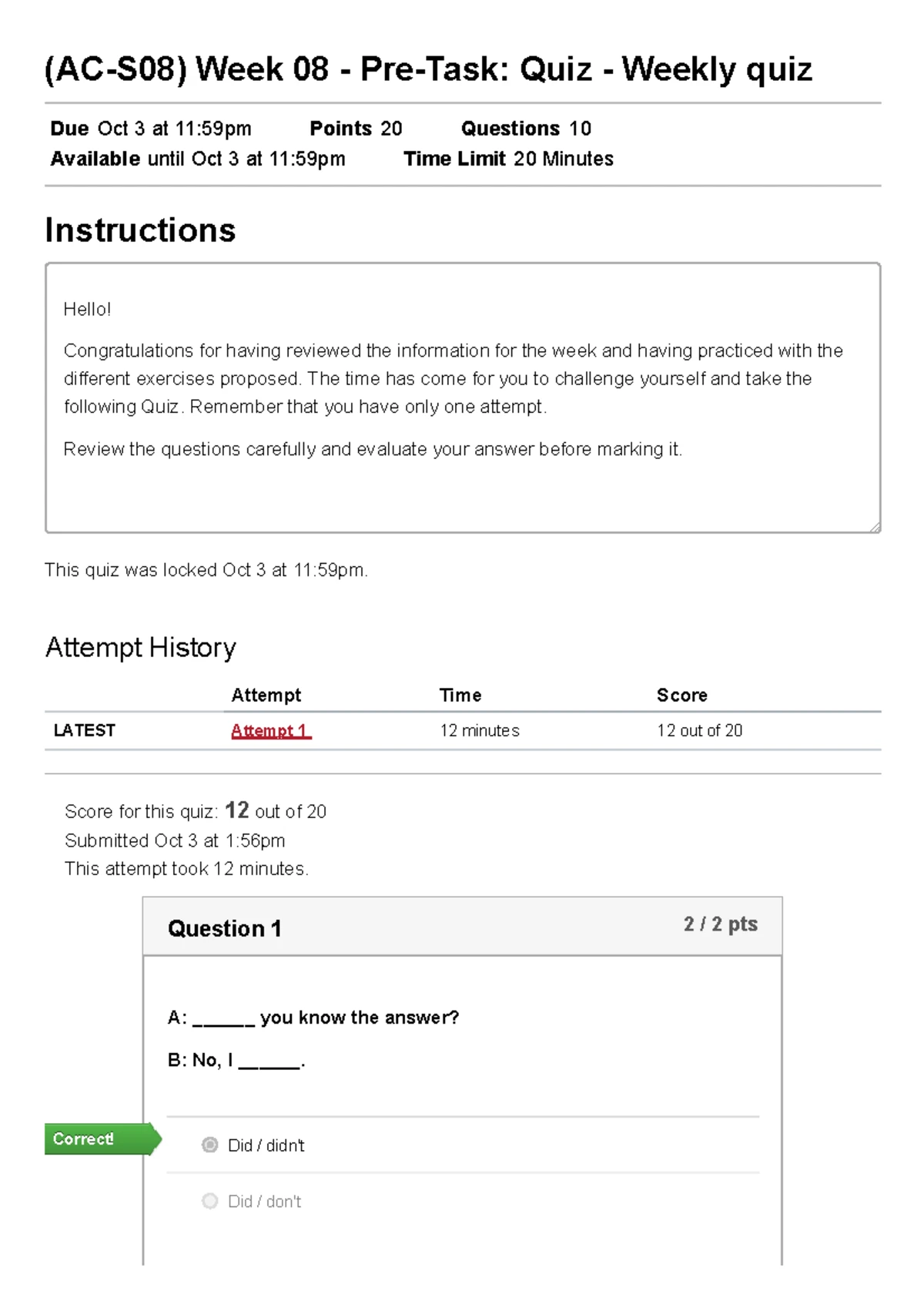Click the 'Time Limit 20 Minutes' label
The width and height of the screenshot is (924, 1308).
tap(508, 159)
